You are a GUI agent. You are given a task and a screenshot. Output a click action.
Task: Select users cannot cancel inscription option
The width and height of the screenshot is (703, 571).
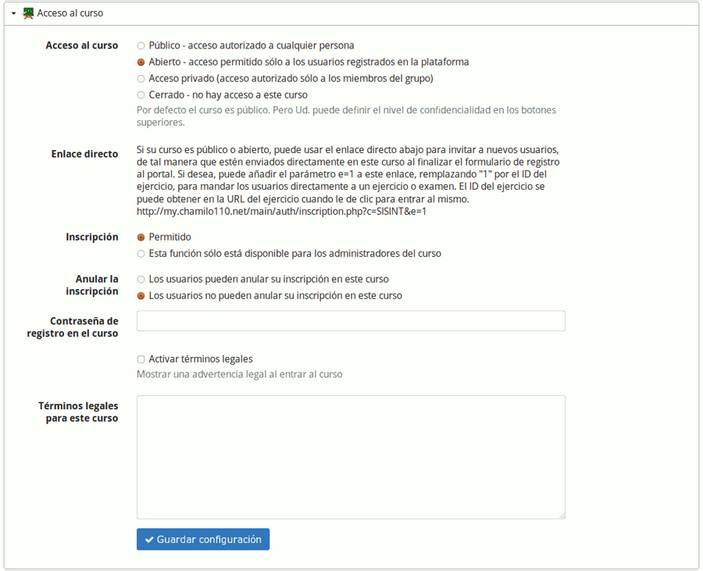point(141,296)
